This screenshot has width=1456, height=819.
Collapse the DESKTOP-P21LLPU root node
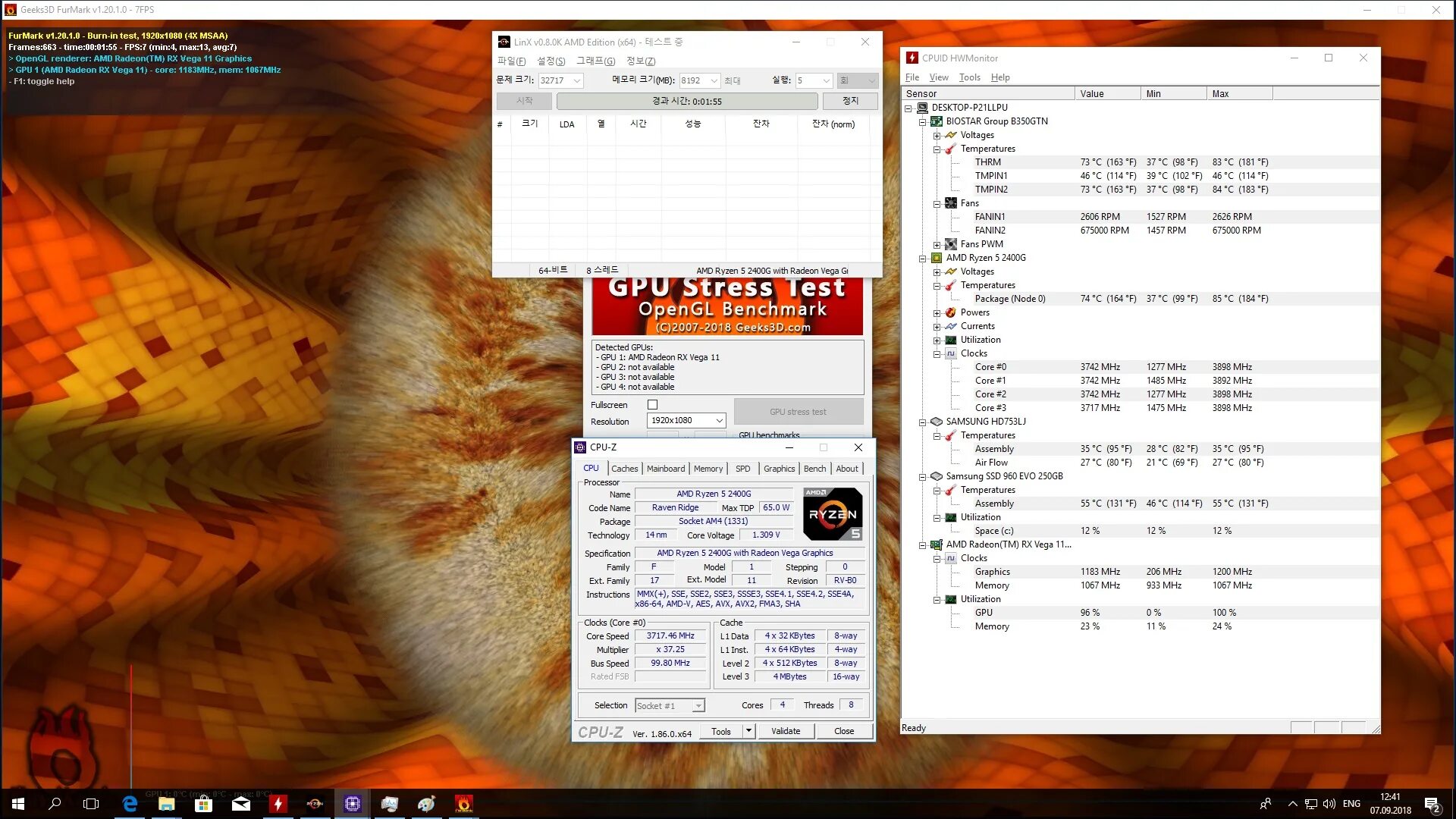tap(908, 108)
